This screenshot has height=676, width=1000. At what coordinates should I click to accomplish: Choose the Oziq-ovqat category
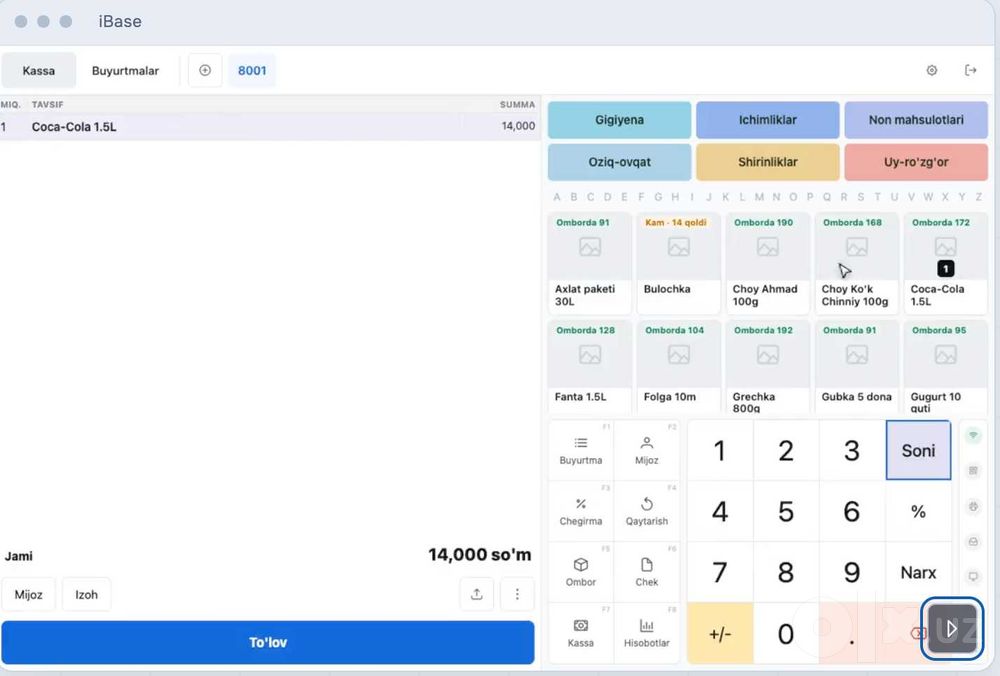pos(619,162)
